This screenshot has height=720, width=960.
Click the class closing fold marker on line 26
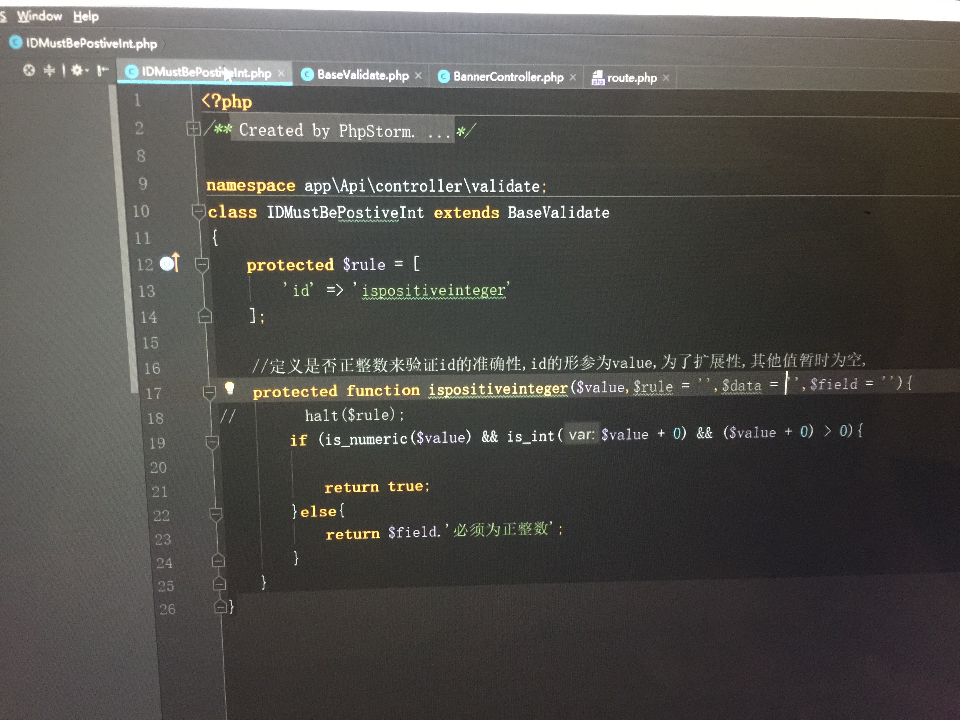pyautogui.click(x=221, y=607)
